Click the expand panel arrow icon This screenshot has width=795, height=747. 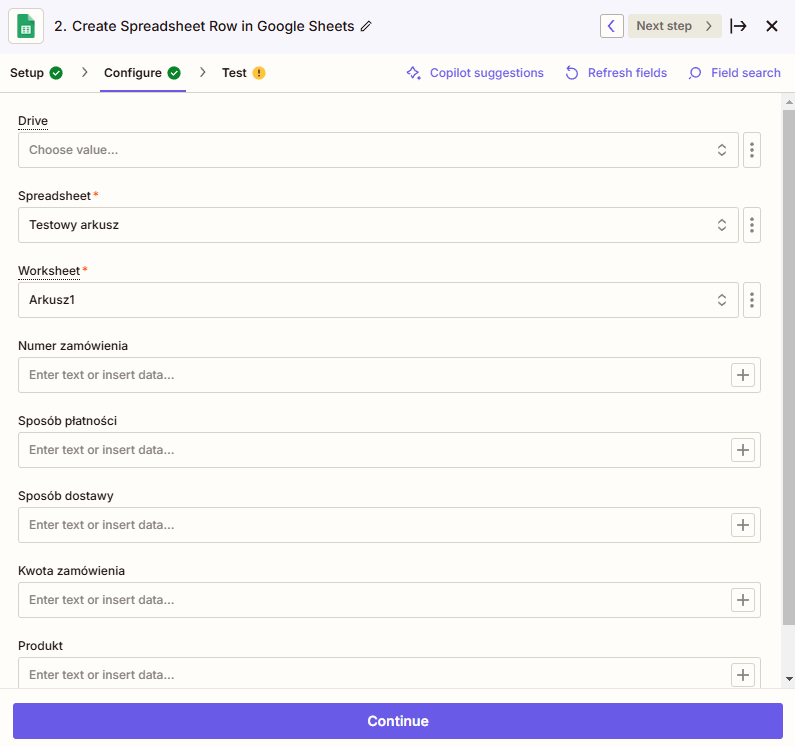(739, 26)
